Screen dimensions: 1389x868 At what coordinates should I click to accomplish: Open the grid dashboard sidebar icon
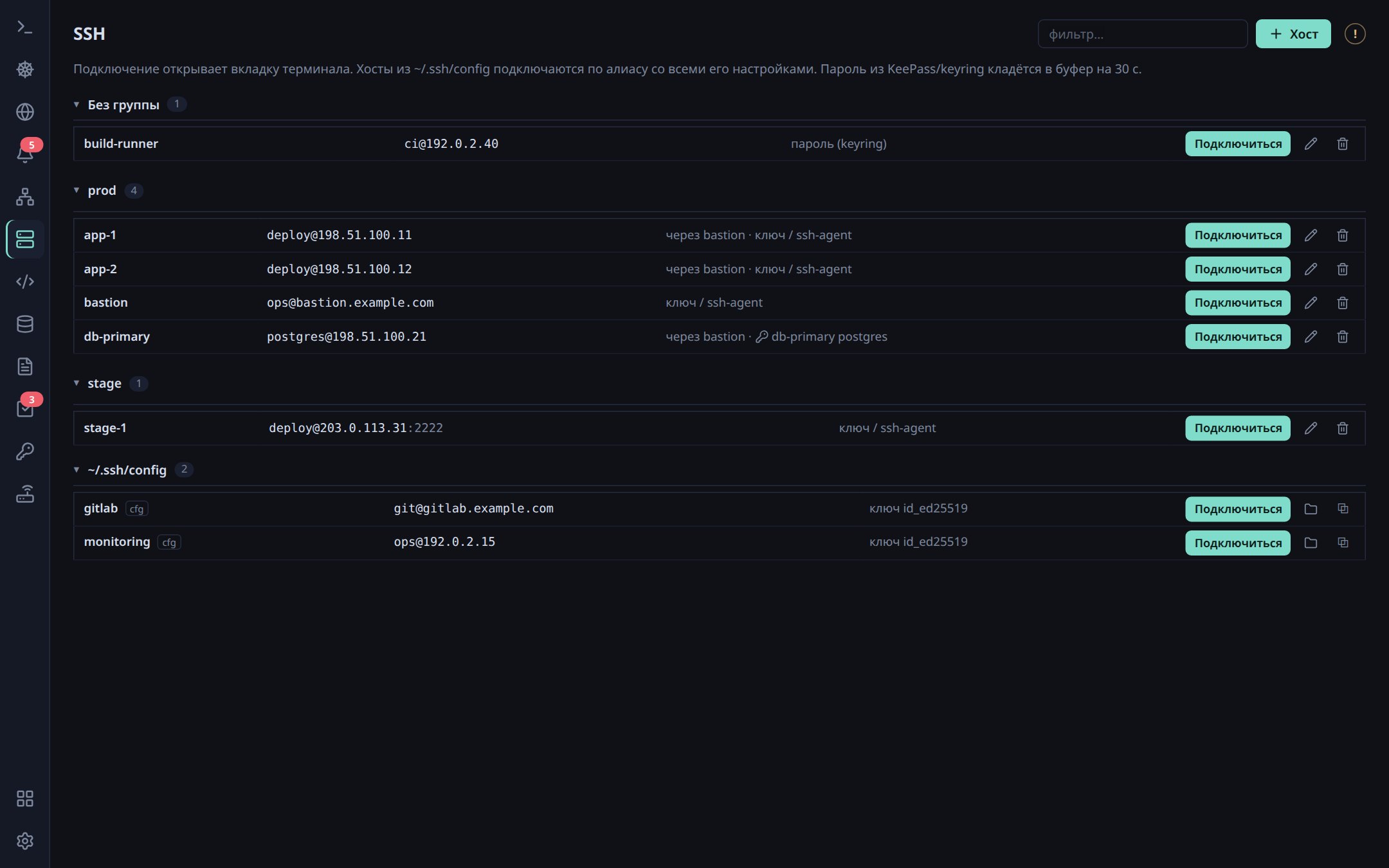24,799
